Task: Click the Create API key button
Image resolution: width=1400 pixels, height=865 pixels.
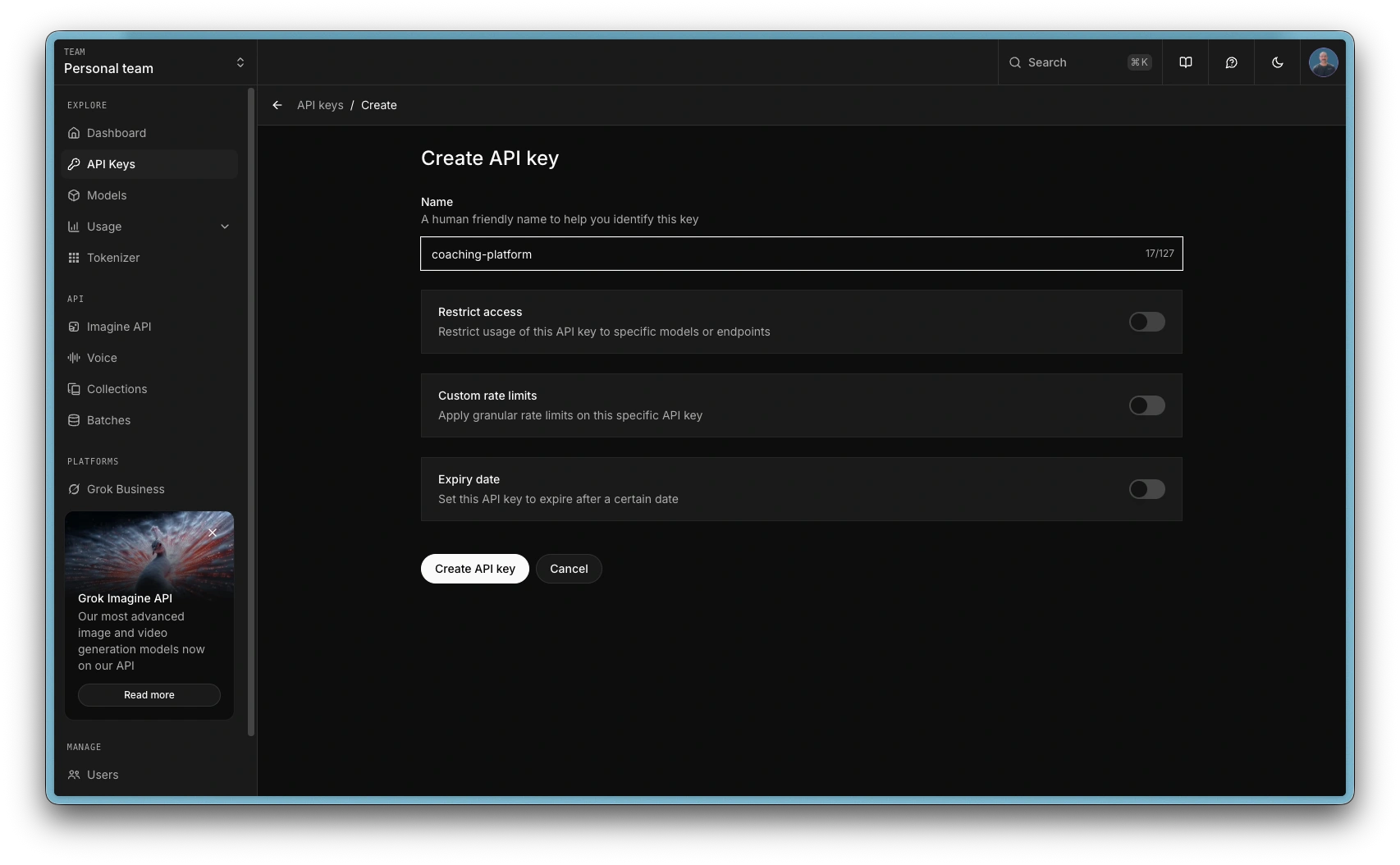Action: (474, 569)
